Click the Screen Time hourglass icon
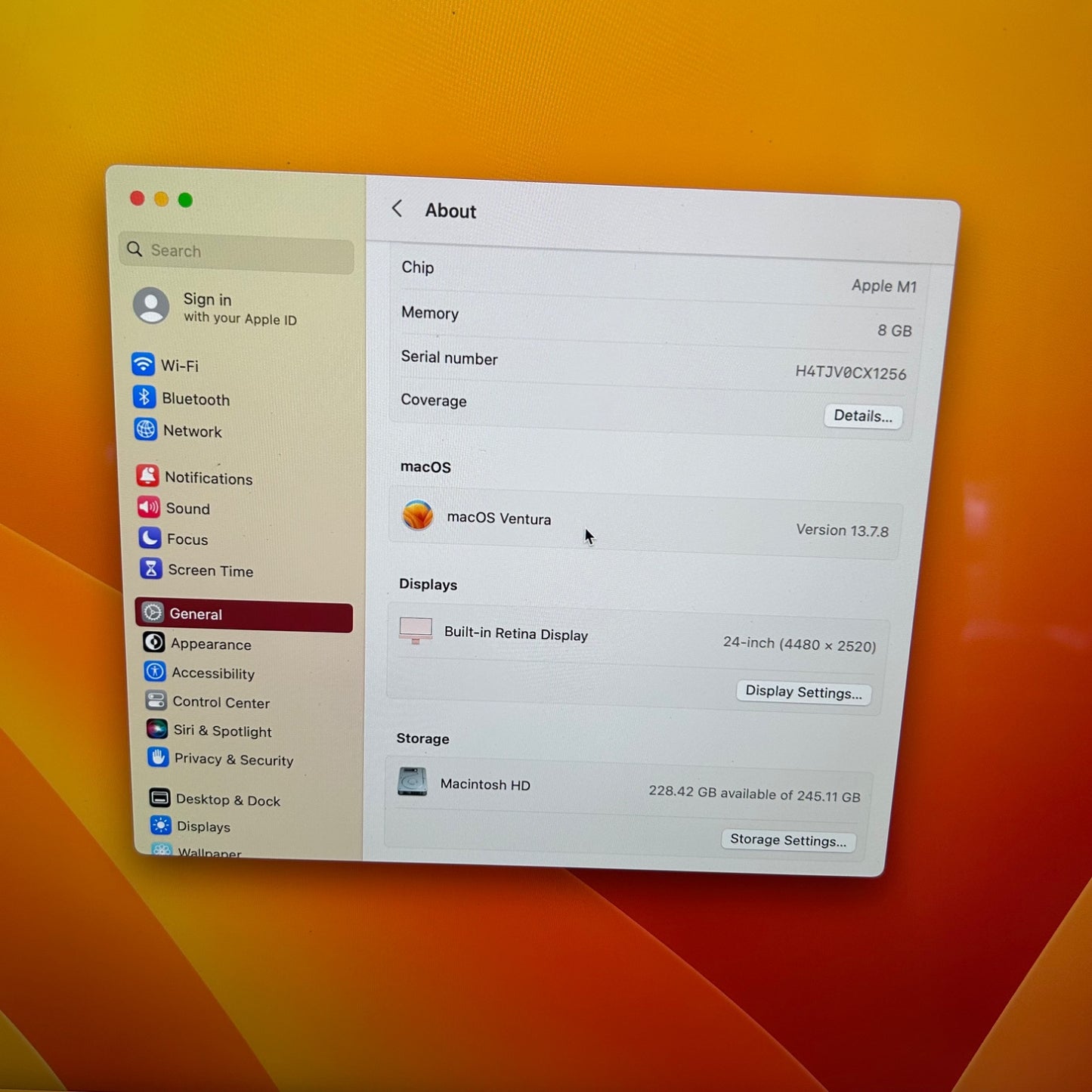The width and height of the screenshot is (1092, 1092). click(x=151, y=569)
